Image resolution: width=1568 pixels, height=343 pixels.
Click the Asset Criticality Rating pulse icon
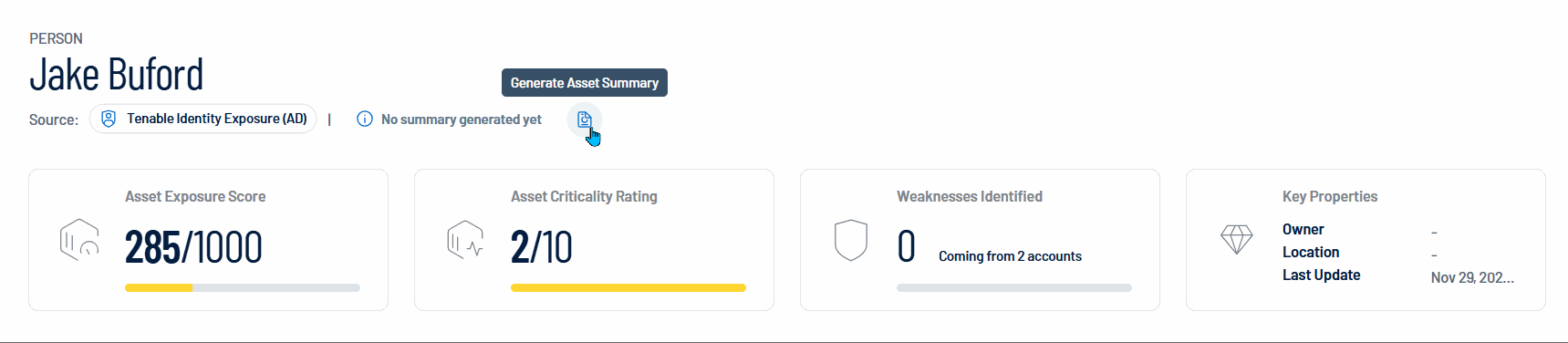click(465, 240)
